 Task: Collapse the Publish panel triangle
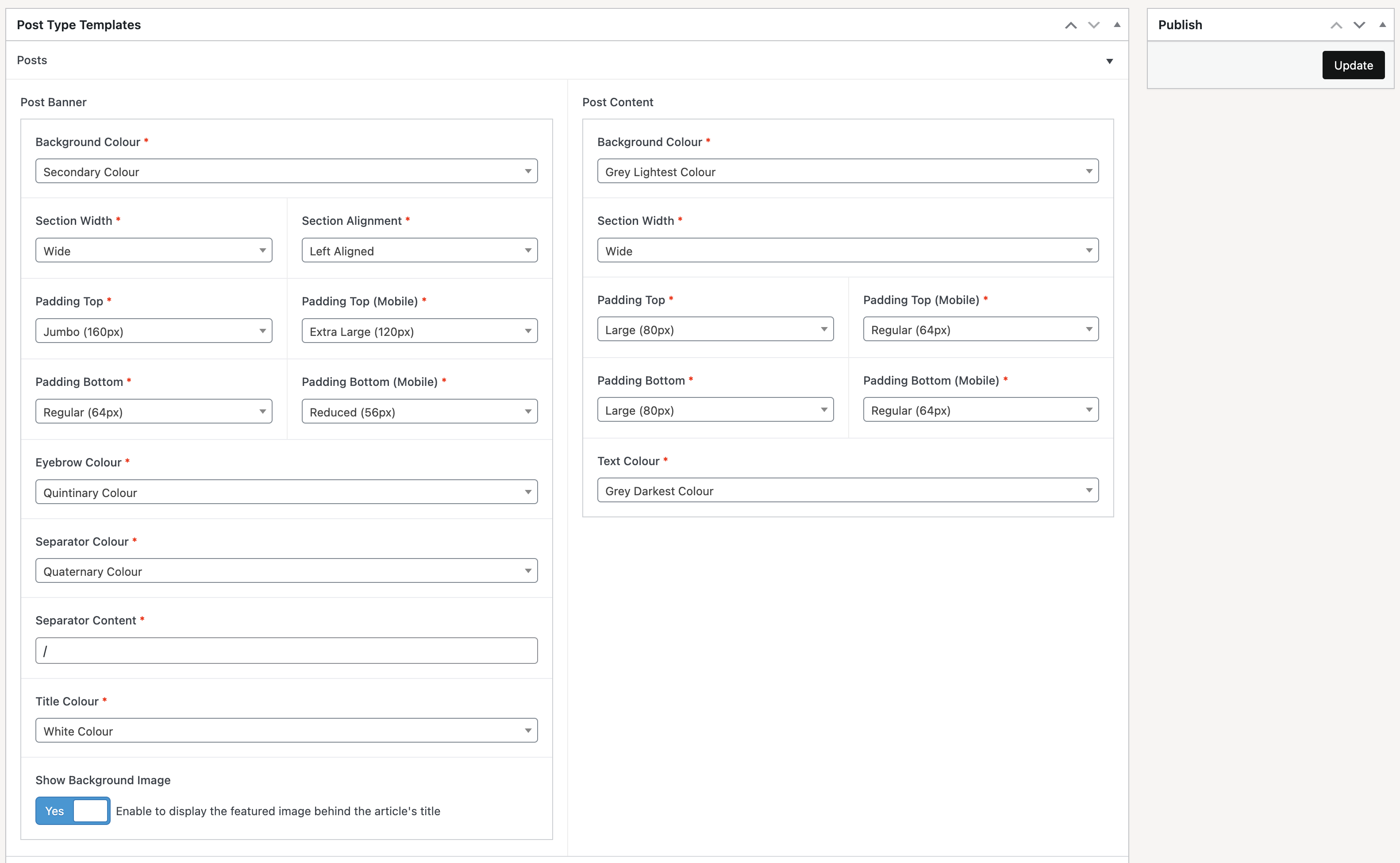pos(1382,25)
